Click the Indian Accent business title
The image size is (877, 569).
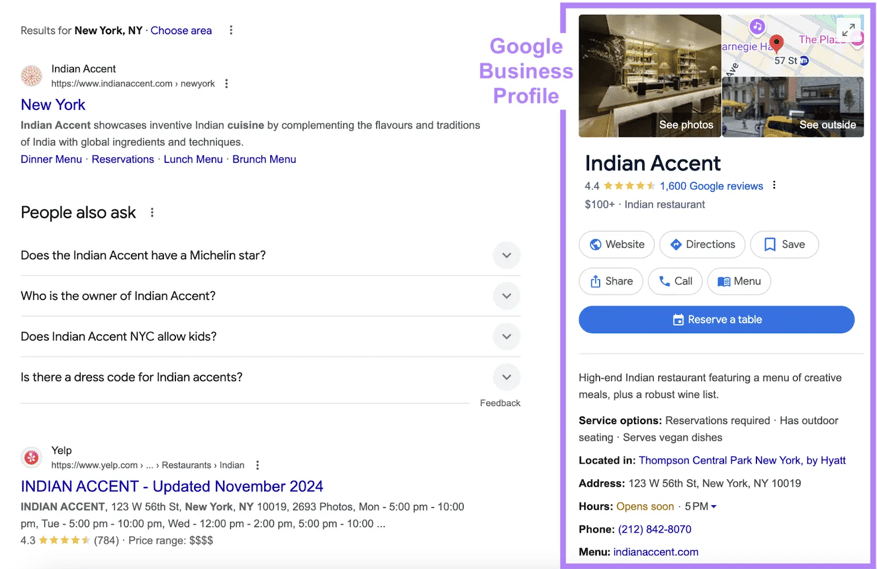[x=653, y=163]
